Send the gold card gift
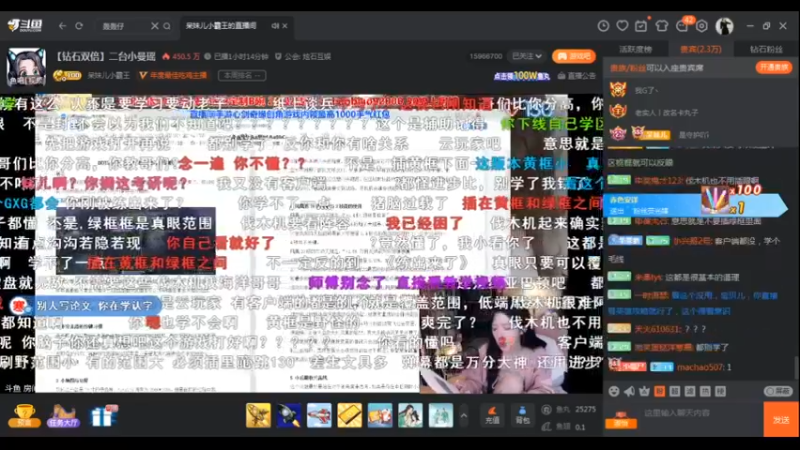This screenshot has width=800, height=450. click(x=349, y=415)
